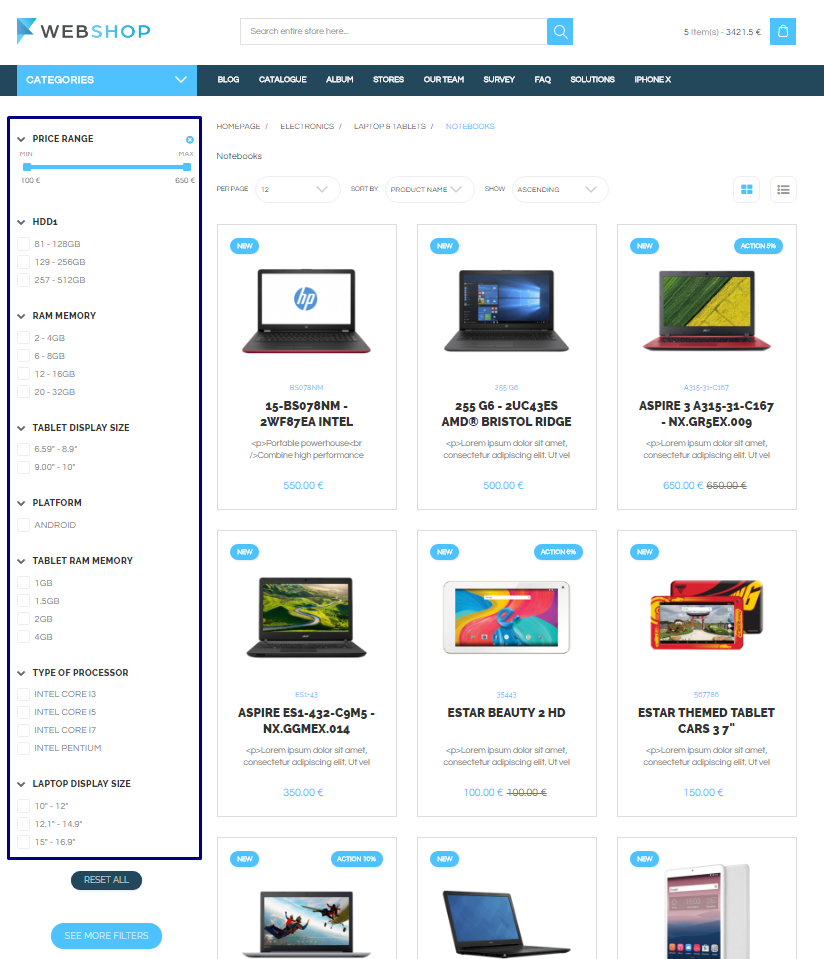Click middle of the price range track
This screenshot has width=824, height=959.
tap(107, 167)
